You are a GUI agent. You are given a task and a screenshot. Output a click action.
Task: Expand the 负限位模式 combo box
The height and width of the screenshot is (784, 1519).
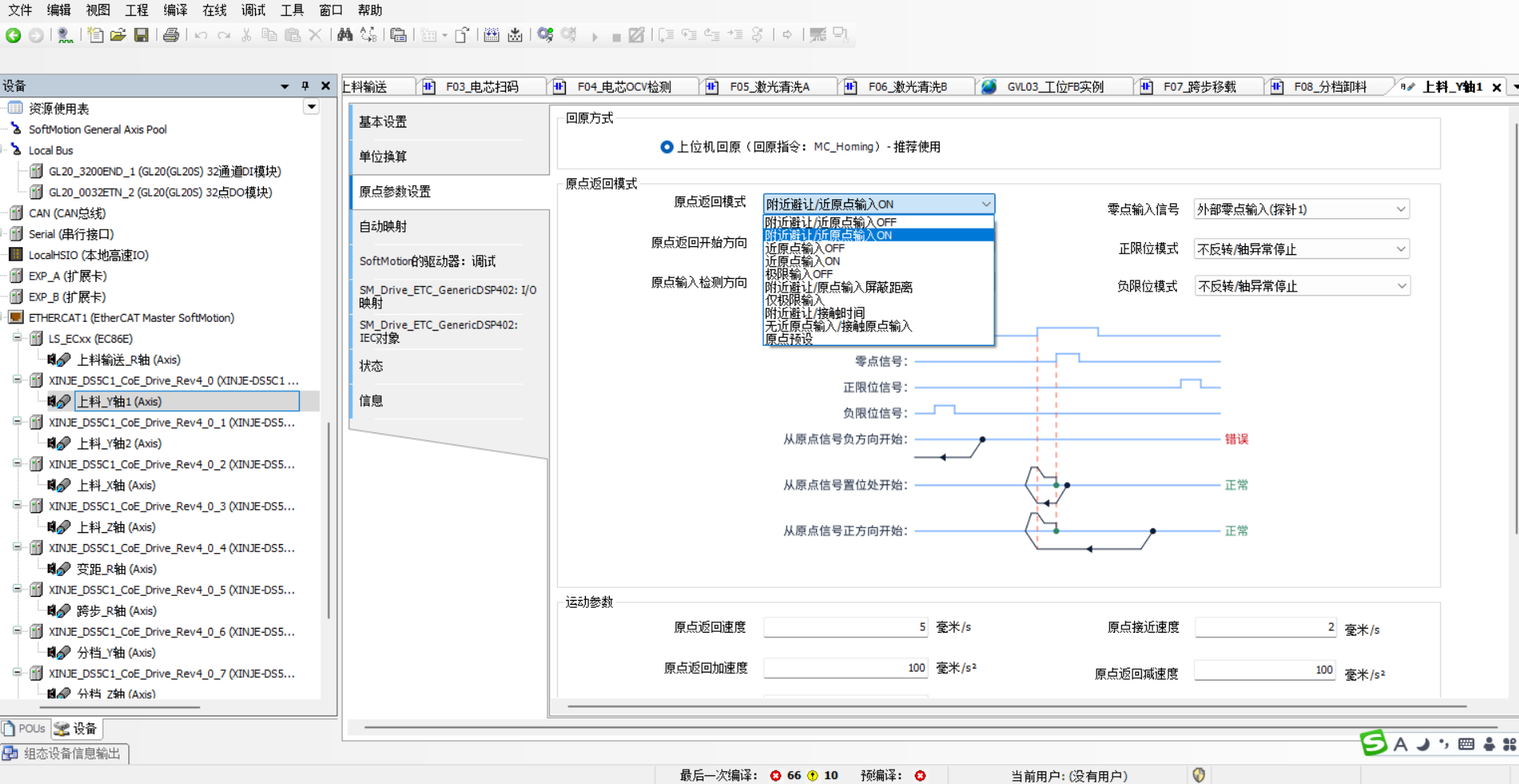[1301, 286]
